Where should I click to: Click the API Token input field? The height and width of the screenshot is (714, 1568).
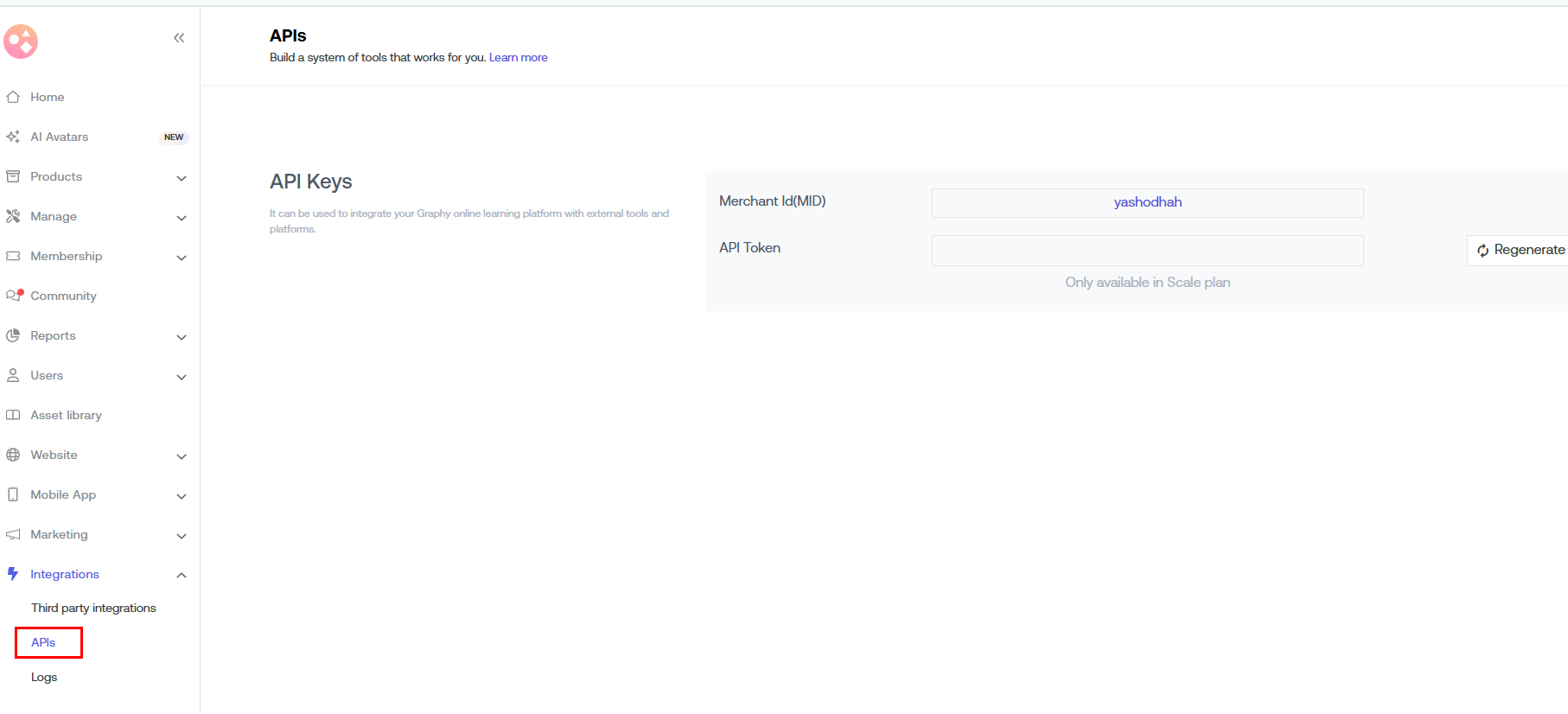click(x=1147, y=250)
